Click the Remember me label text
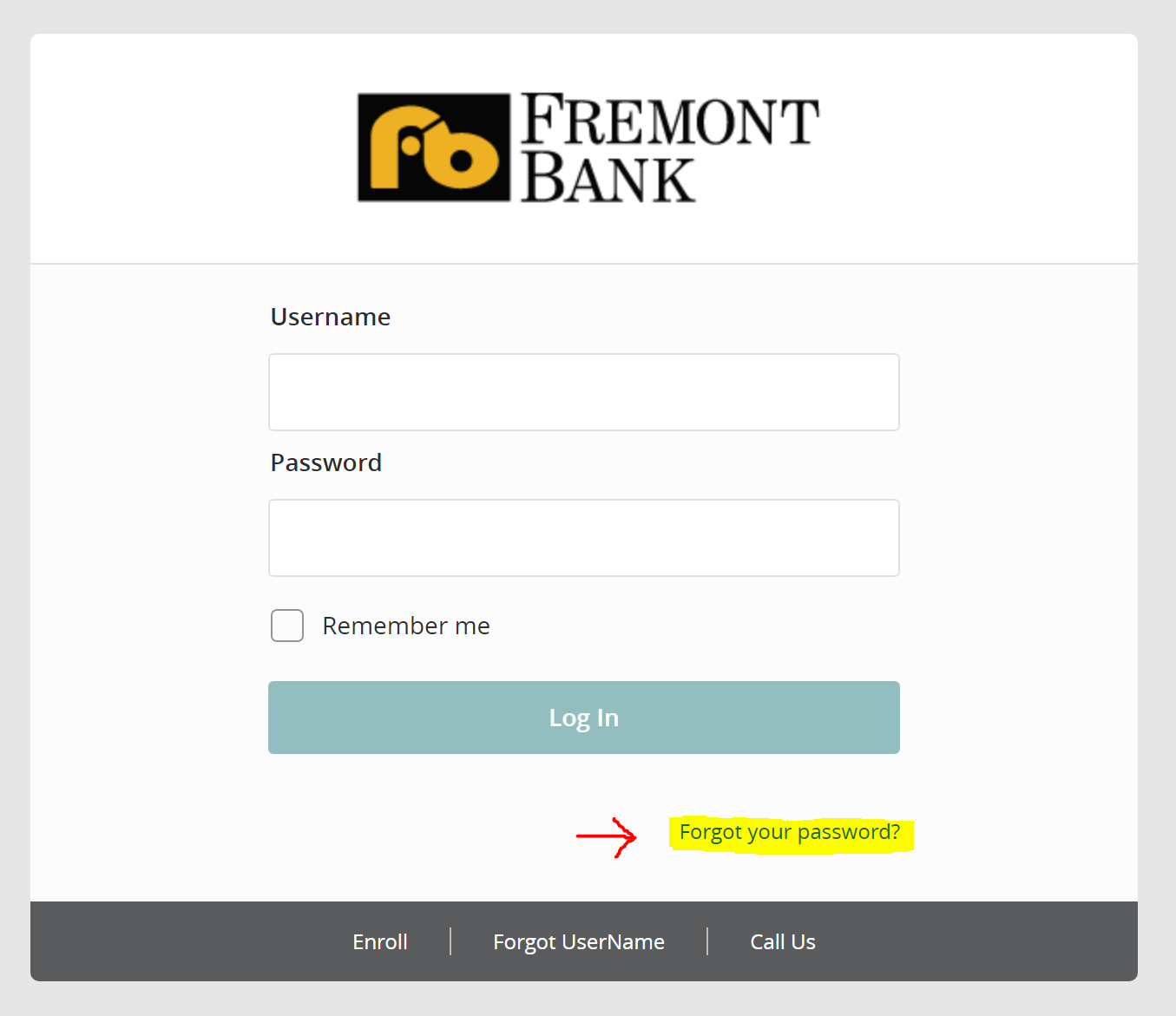This screenshot has width=1176, height=1016. click(x=406, y=626)
